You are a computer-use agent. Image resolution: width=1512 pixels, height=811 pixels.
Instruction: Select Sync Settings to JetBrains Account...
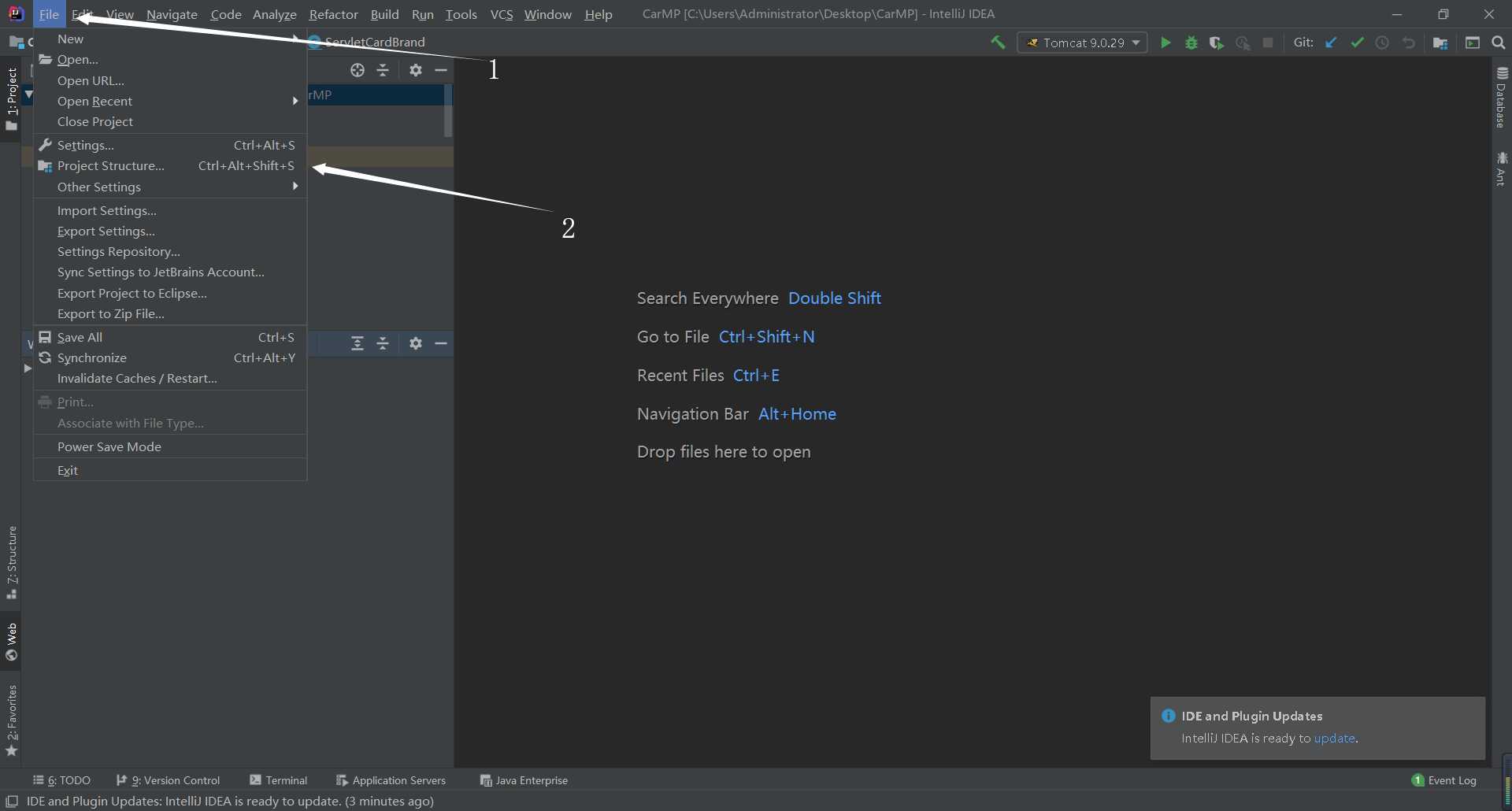click(x=170, y=272)
